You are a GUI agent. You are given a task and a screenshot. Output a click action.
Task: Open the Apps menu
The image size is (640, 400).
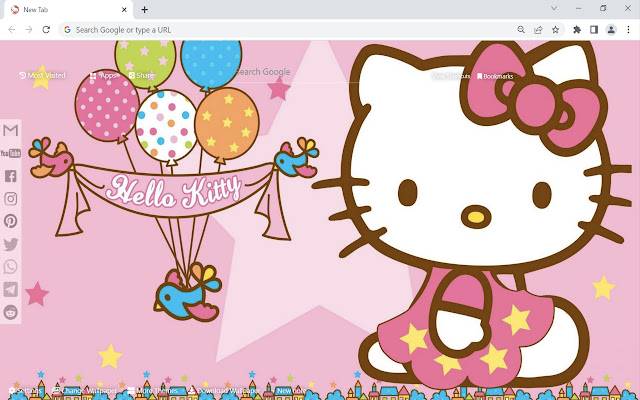point(104,76)
